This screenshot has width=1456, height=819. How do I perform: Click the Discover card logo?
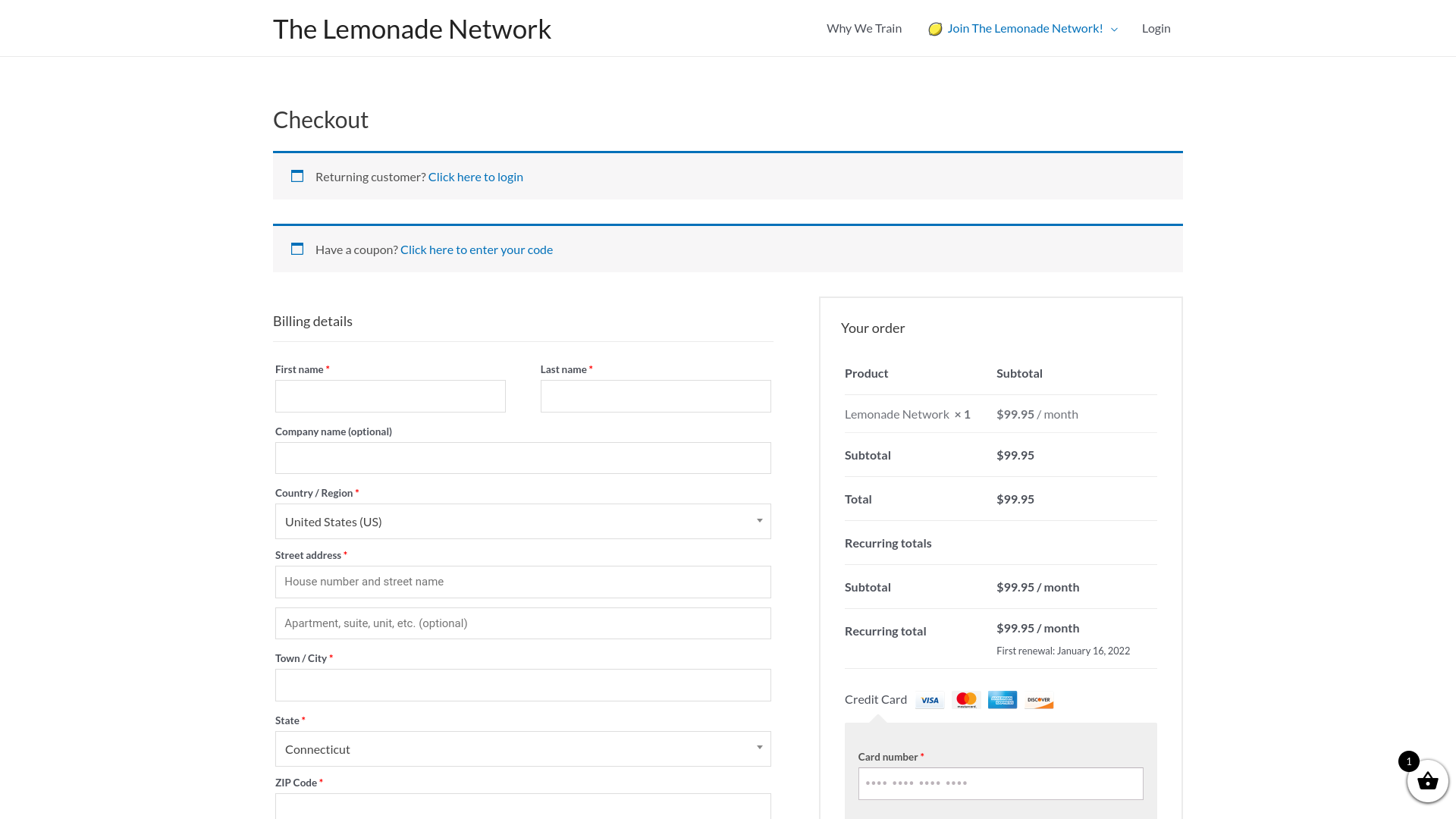pyautogui.click(x=1039, y=700)
